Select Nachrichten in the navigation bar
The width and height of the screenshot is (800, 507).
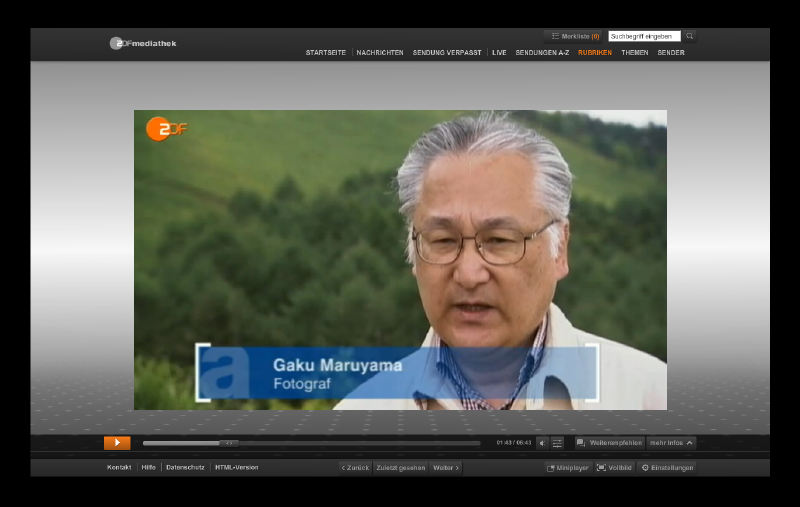click(x=380, y=53)
